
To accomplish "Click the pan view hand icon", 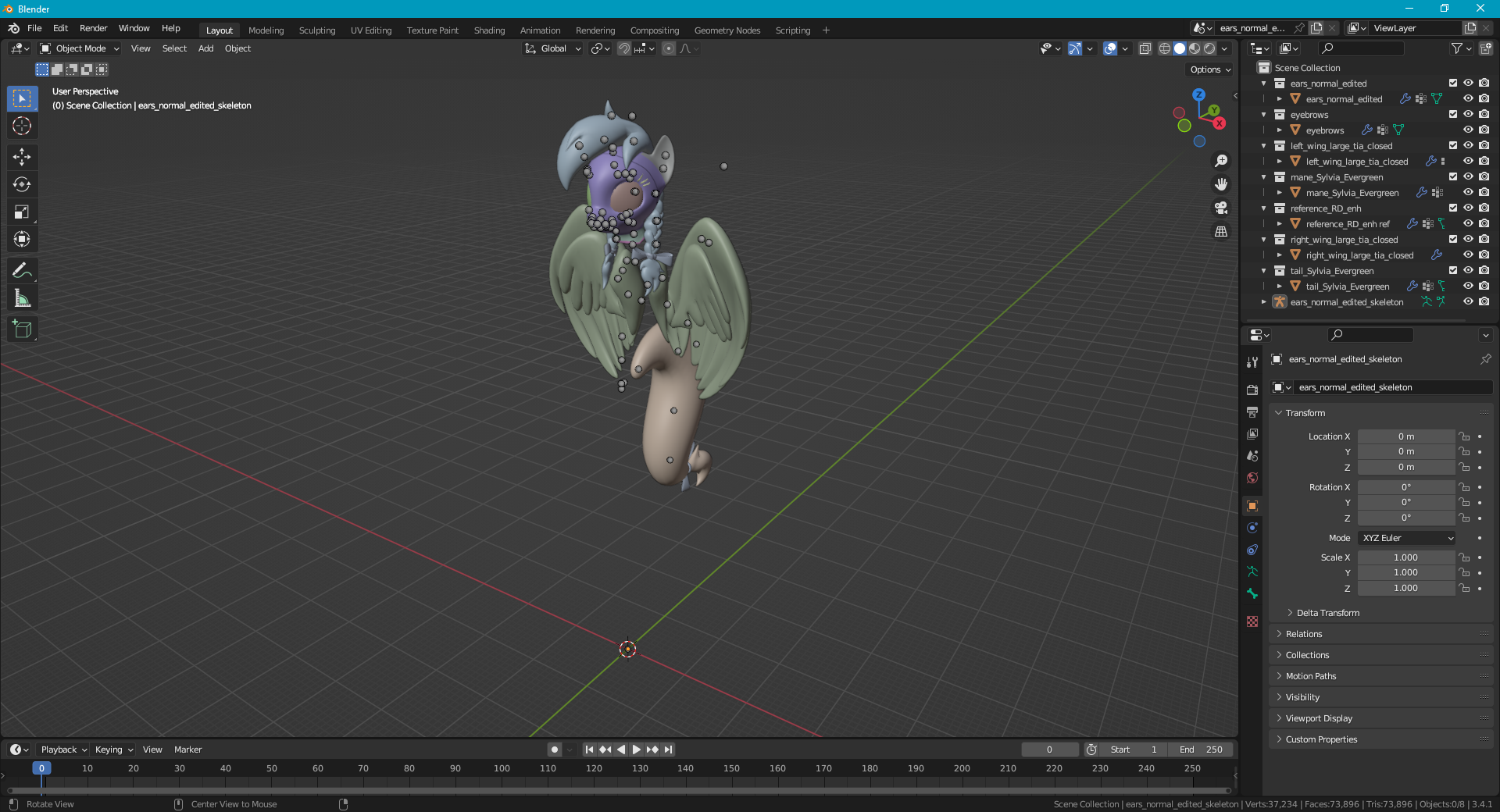I will click(x=1221, y=184).
